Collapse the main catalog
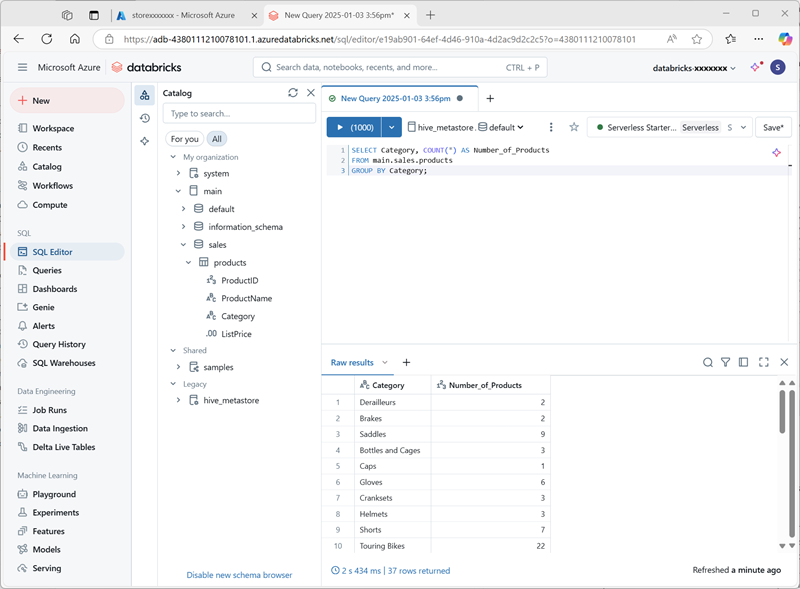This screenshot has height=589, width=800. tap(178, 191)
